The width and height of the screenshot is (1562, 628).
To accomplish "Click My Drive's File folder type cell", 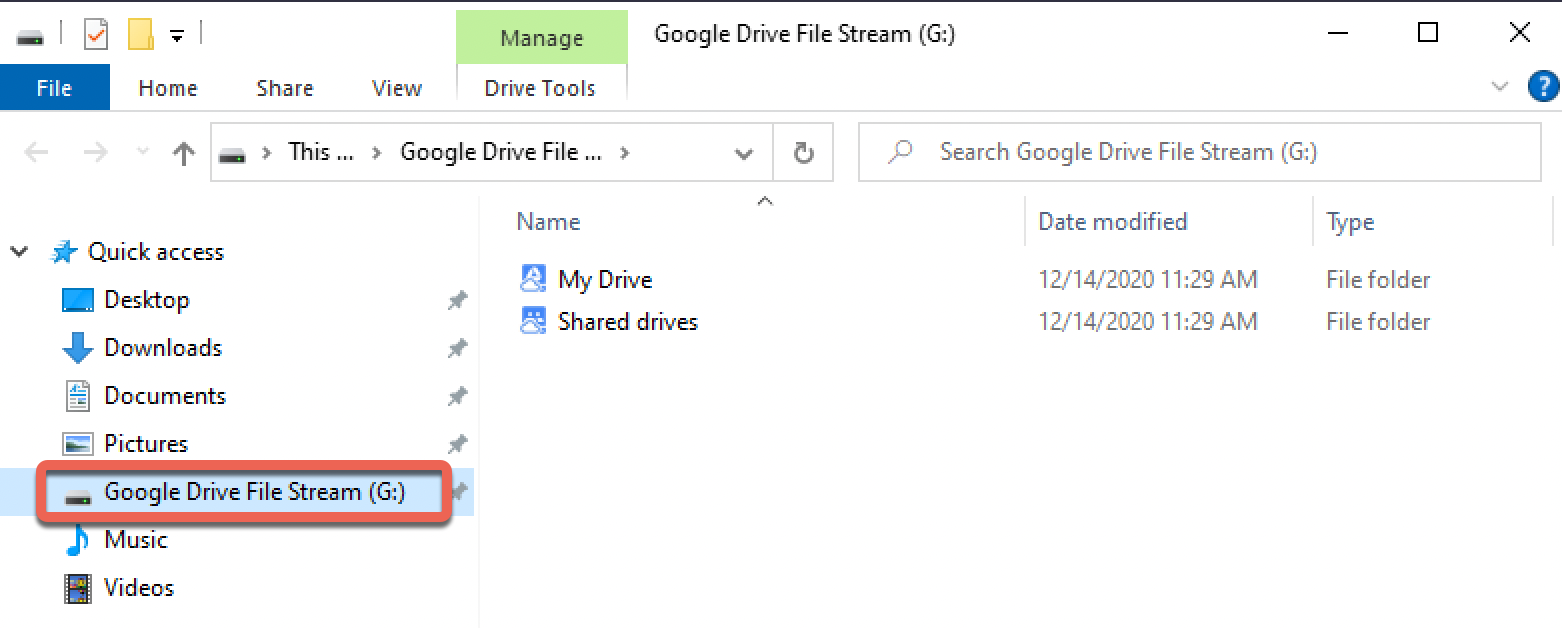I will (x=1378, y=280).
